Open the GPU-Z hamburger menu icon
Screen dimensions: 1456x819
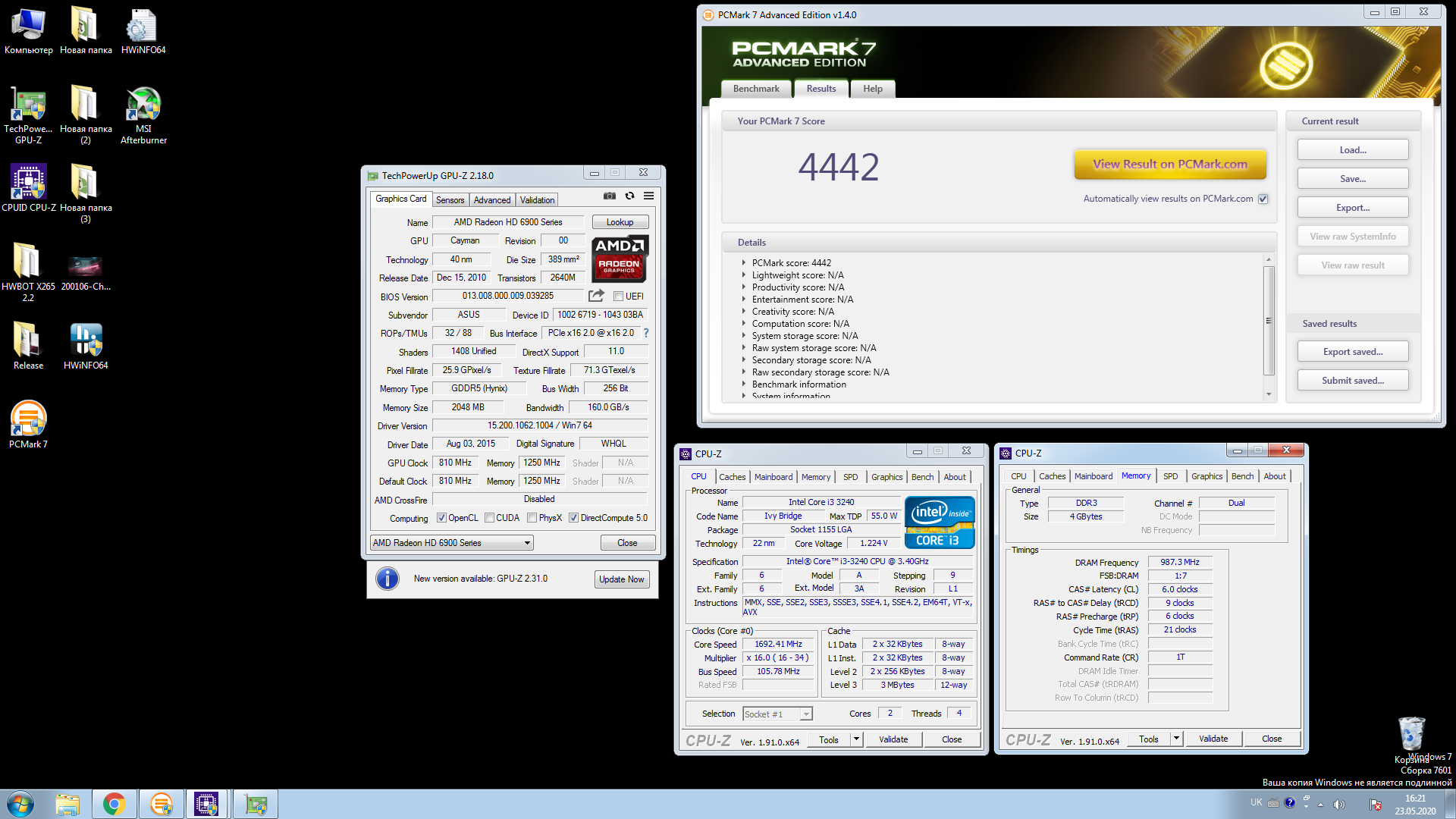pos(649,196)
